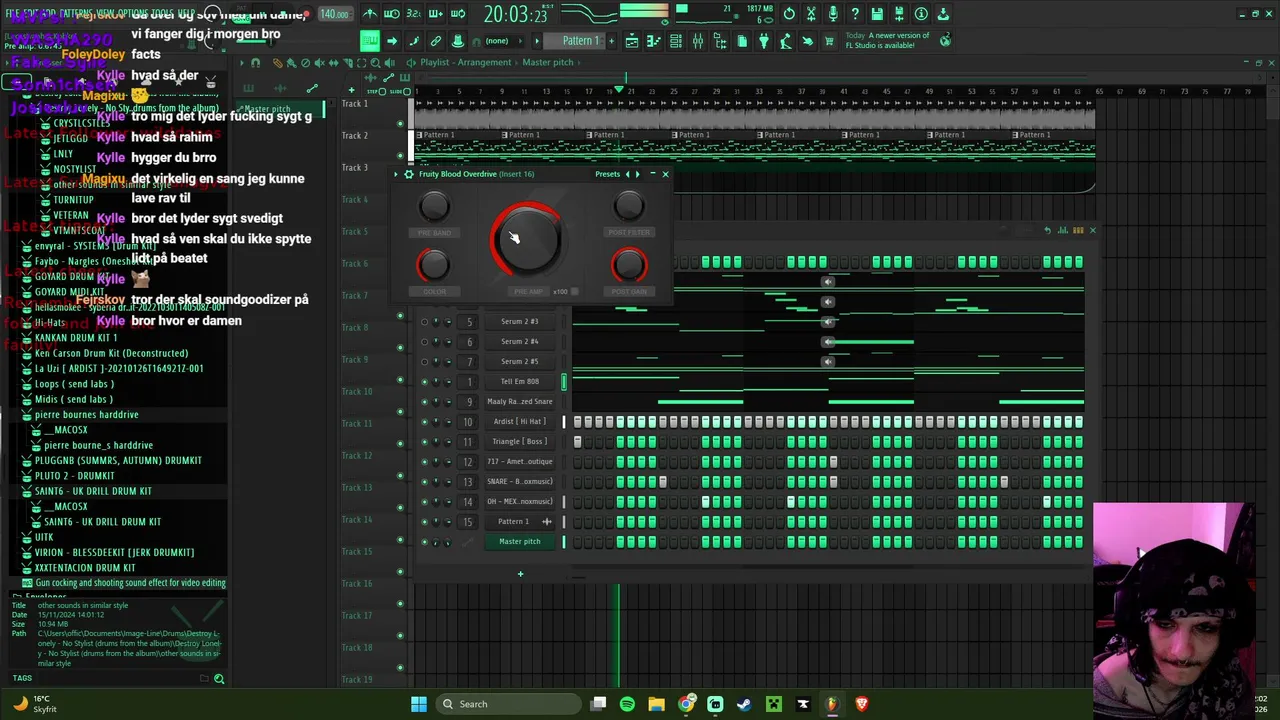Add a channel with the plus button
1280x720 pixels.
coord(520,574)
